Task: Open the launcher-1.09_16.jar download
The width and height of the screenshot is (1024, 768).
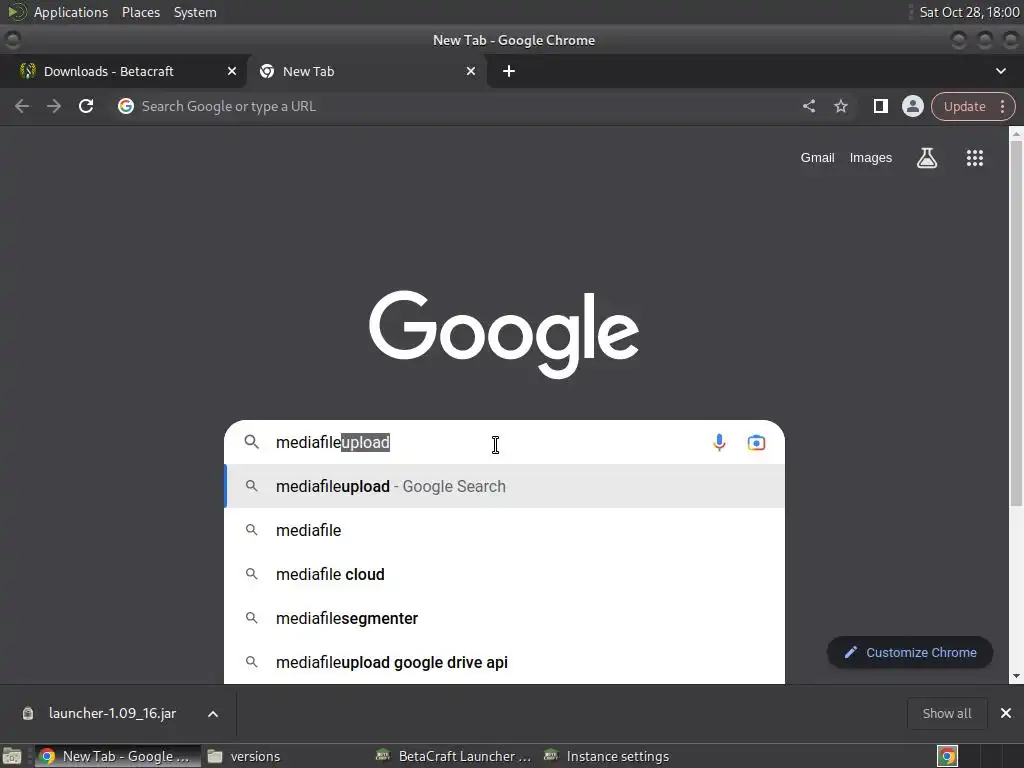Action: click(112, 713)
